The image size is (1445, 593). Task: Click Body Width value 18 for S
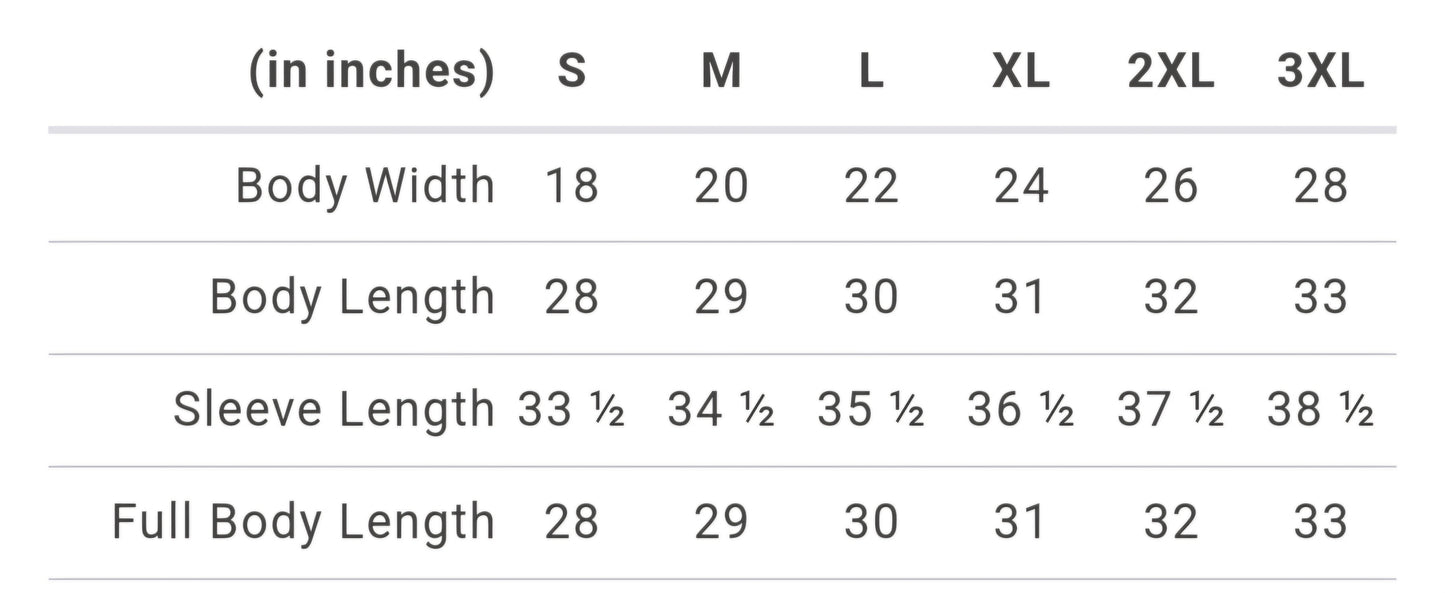[571, 186]
